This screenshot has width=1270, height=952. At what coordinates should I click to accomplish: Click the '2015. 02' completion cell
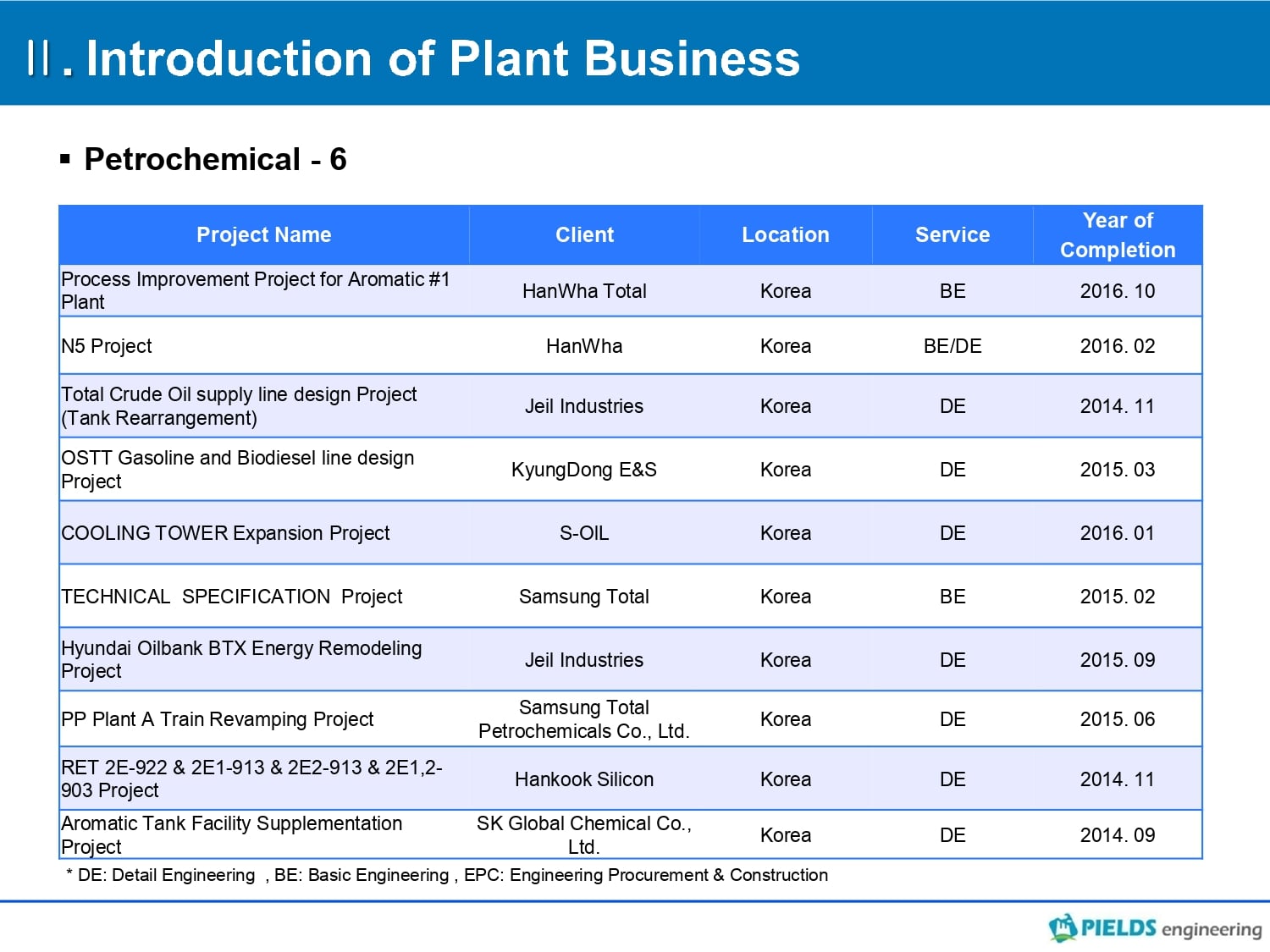(1118, 596)
